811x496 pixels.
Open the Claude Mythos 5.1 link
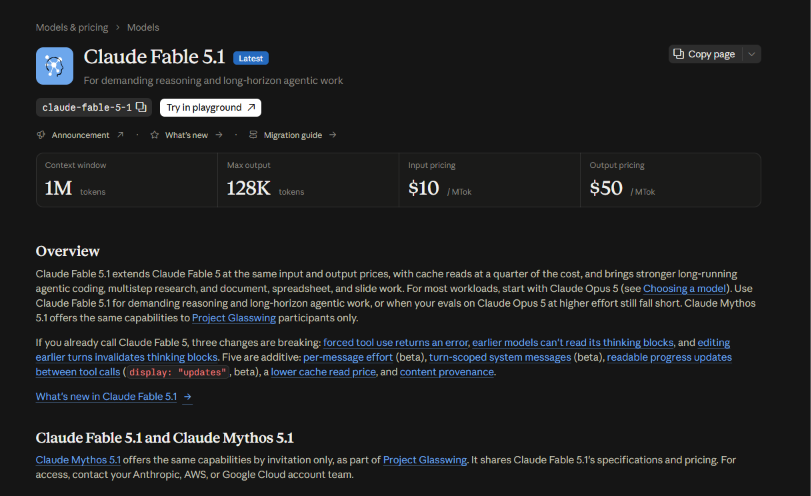click(x=78, y=460)
